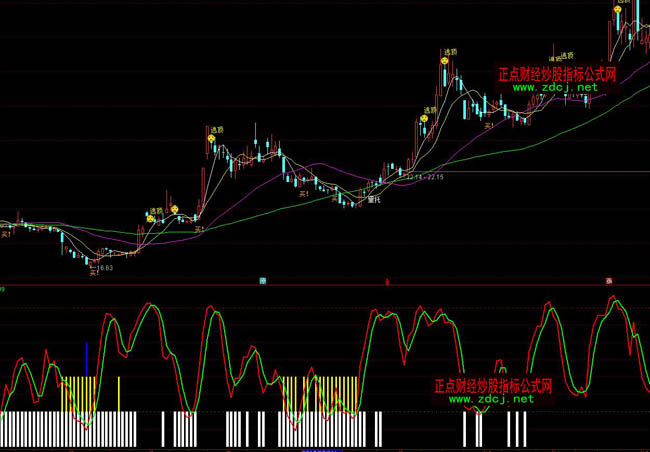
Task: Click the 量托 signal label under the candles
Action: coord(376,198)
